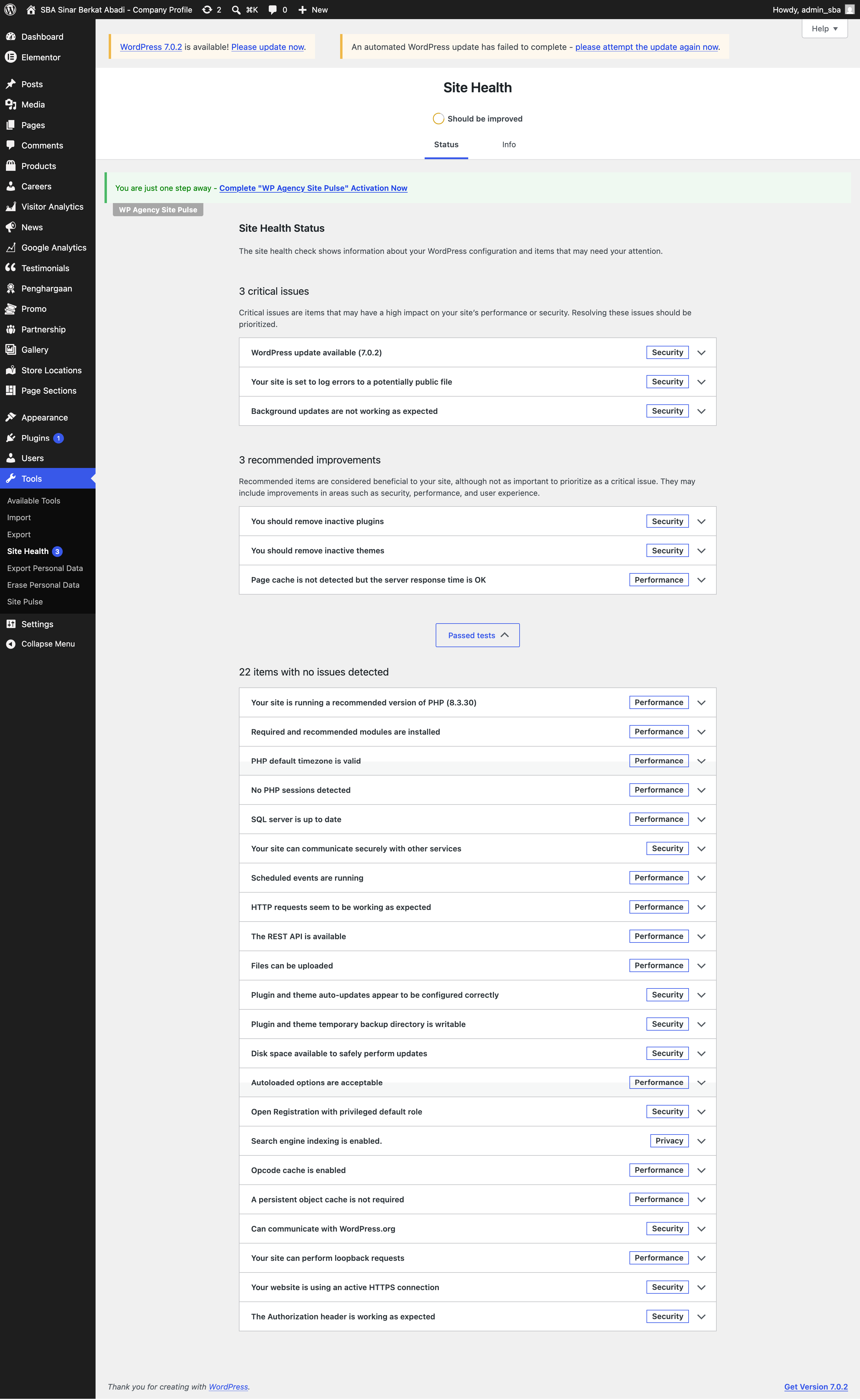This screenshot has width=860, height=1400.
Task: Open the comments bubble icon in admin bar
Action: pos(272,10)
